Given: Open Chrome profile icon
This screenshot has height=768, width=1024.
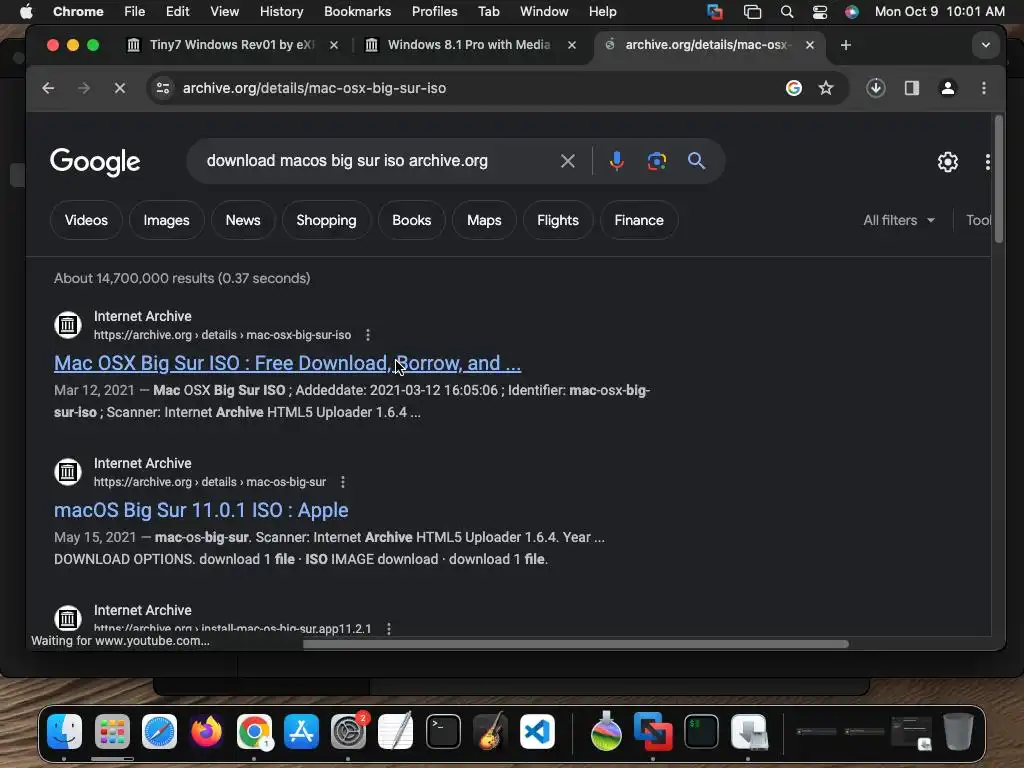Looking at the screenshot, I should tap(948, 88).
